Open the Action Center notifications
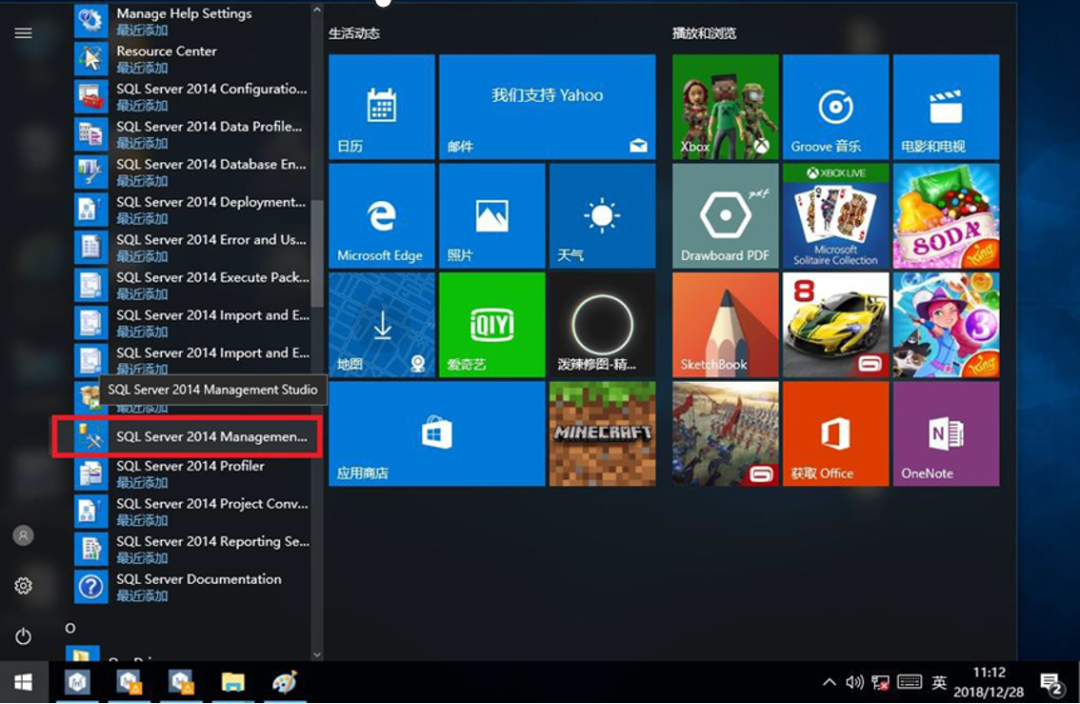 (1051, 683)
